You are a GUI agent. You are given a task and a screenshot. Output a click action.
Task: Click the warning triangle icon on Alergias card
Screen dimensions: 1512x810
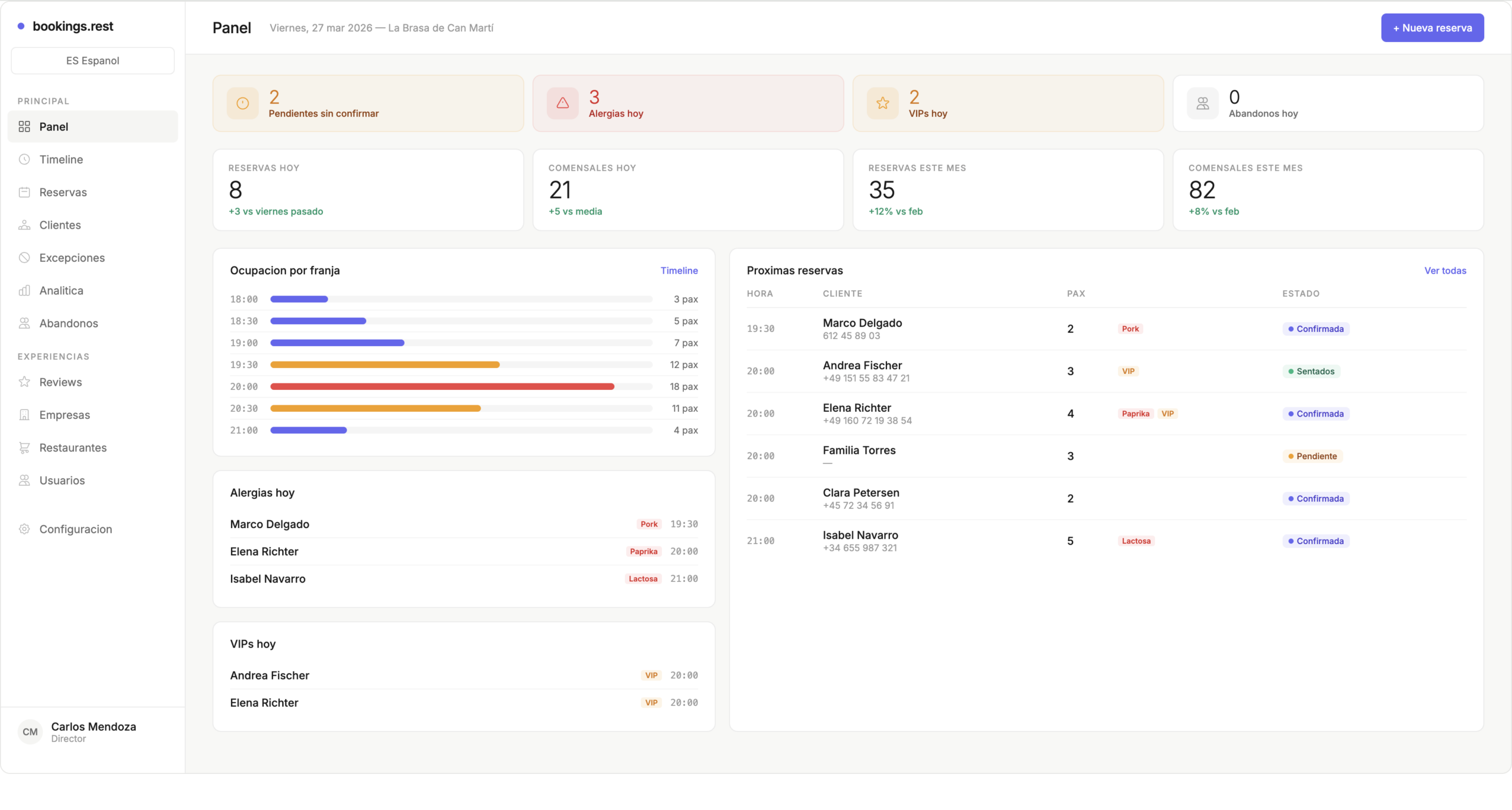click(563, 103)
